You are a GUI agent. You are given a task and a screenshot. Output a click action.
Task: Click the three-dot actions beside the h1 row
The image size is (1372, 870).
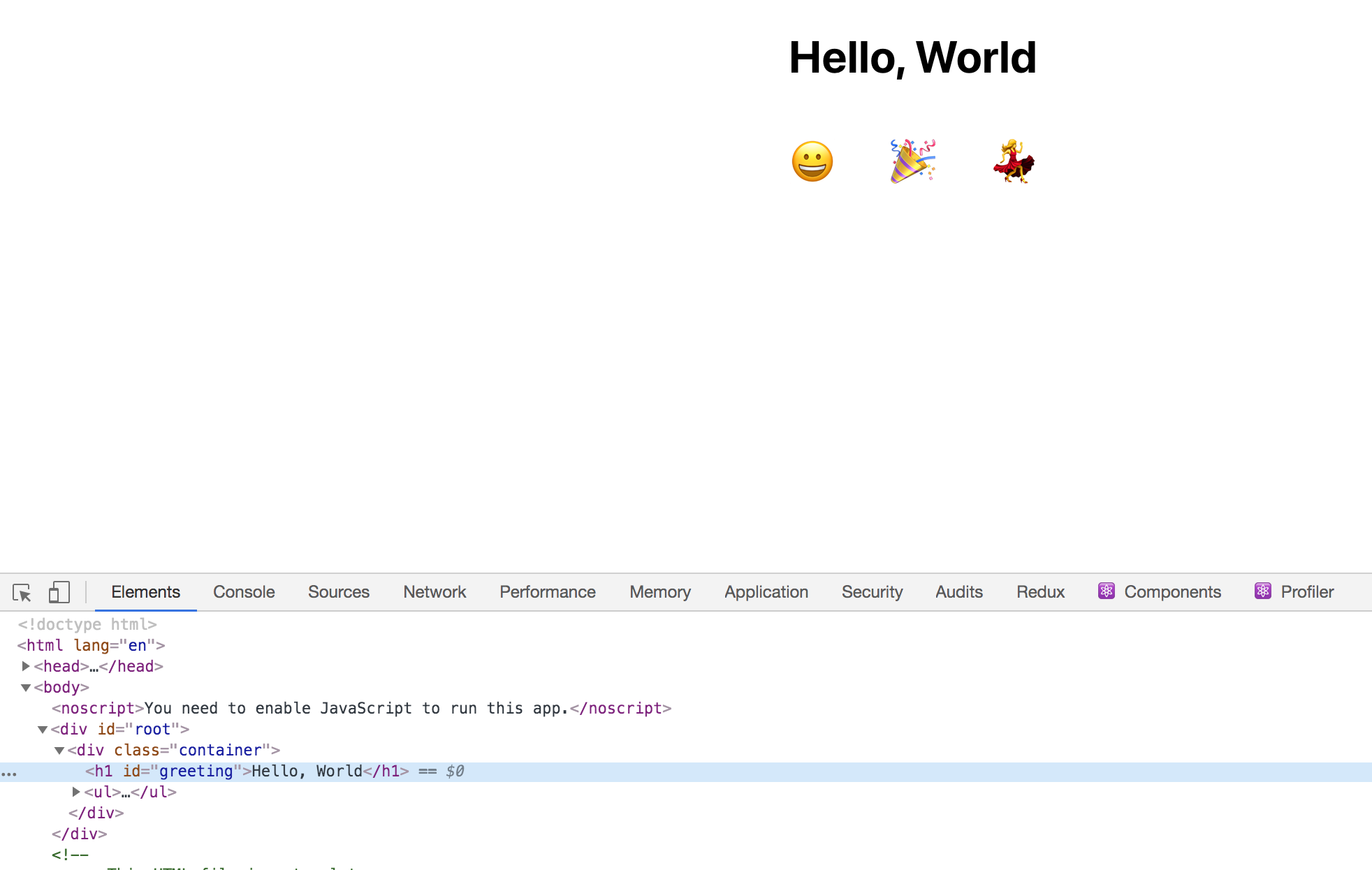pyautogui.click(x=9, y=772)
